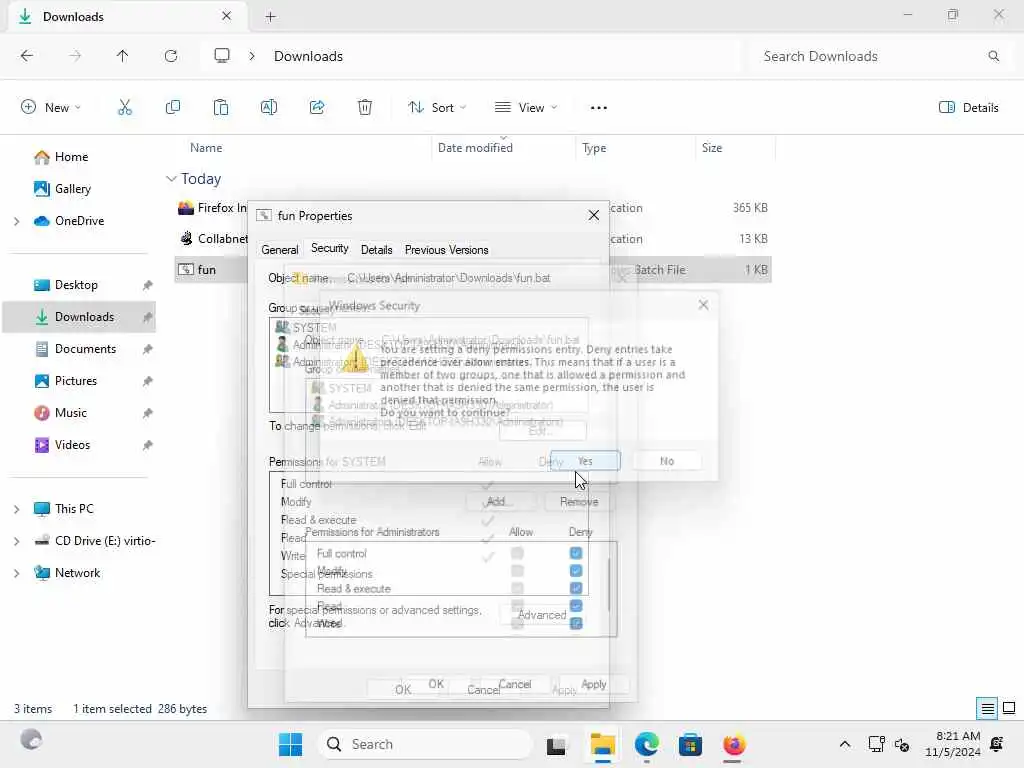1024x768 pixels.
Task: Click the Name column header
Action: tap(206, 148)
